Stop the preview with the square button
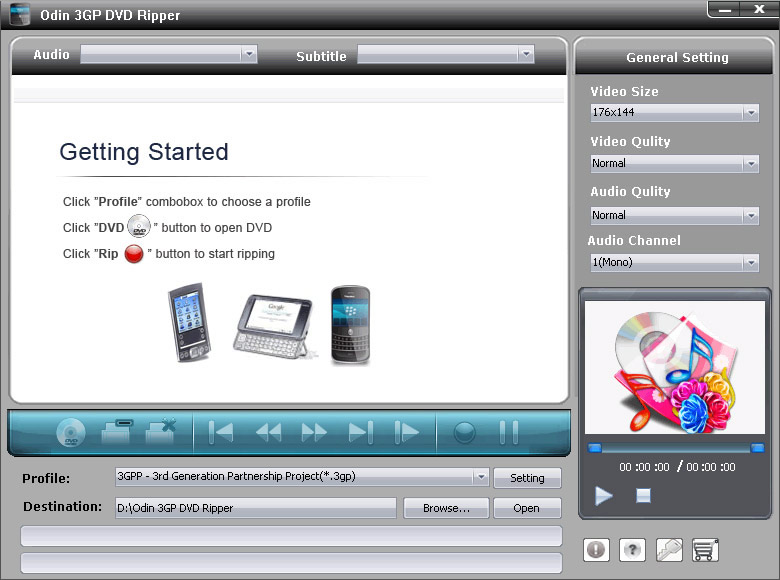This screenshot has width=780, height=580. [643, 495]
